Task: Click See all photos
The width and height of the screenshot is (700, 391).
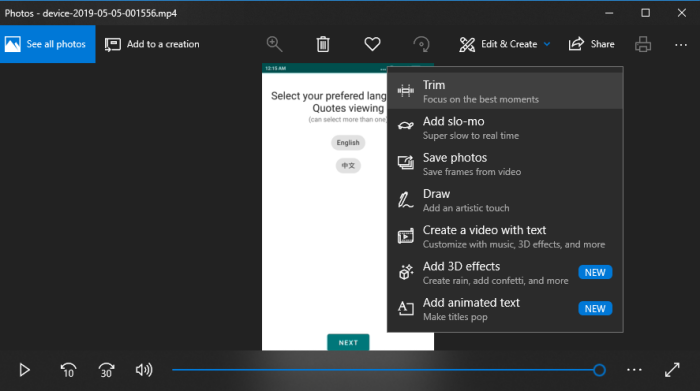Action: pos(48,44)
